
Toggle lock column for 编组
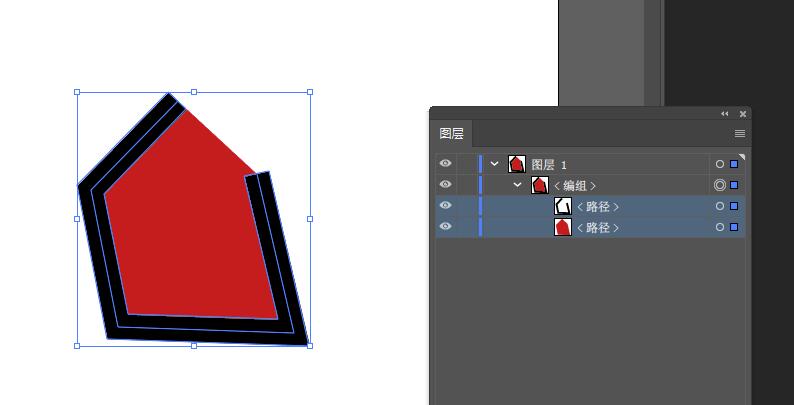[465, 185]
